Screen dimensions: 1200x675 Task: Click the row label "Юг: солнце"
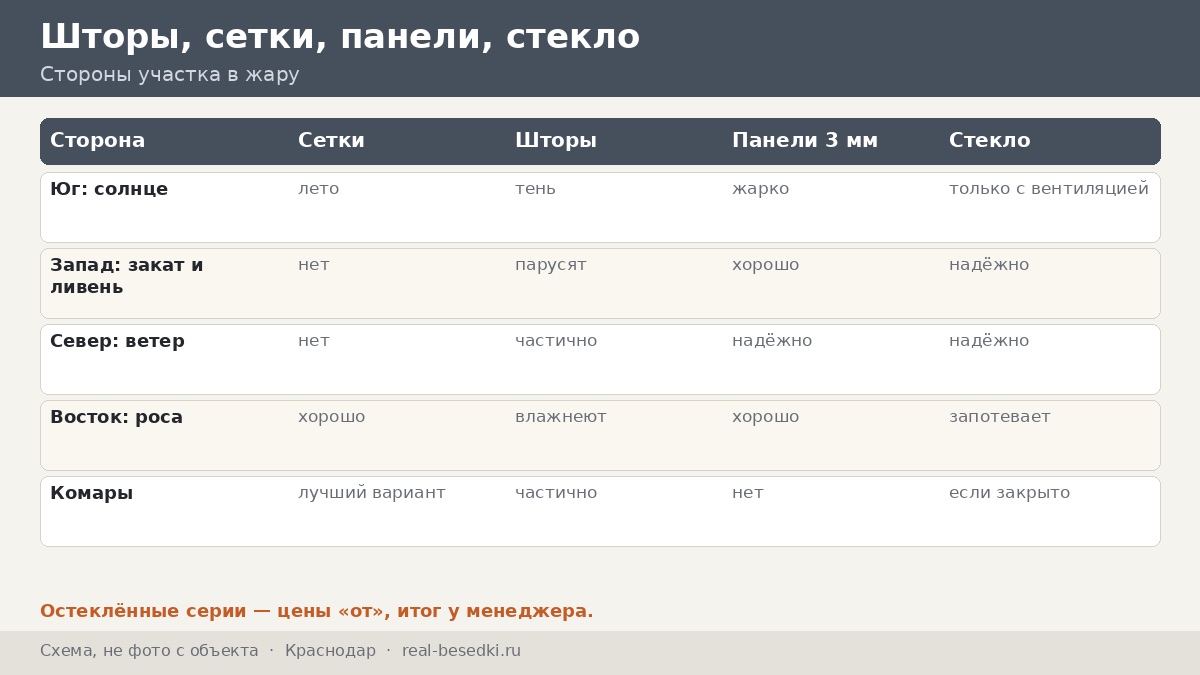[109, 189]
